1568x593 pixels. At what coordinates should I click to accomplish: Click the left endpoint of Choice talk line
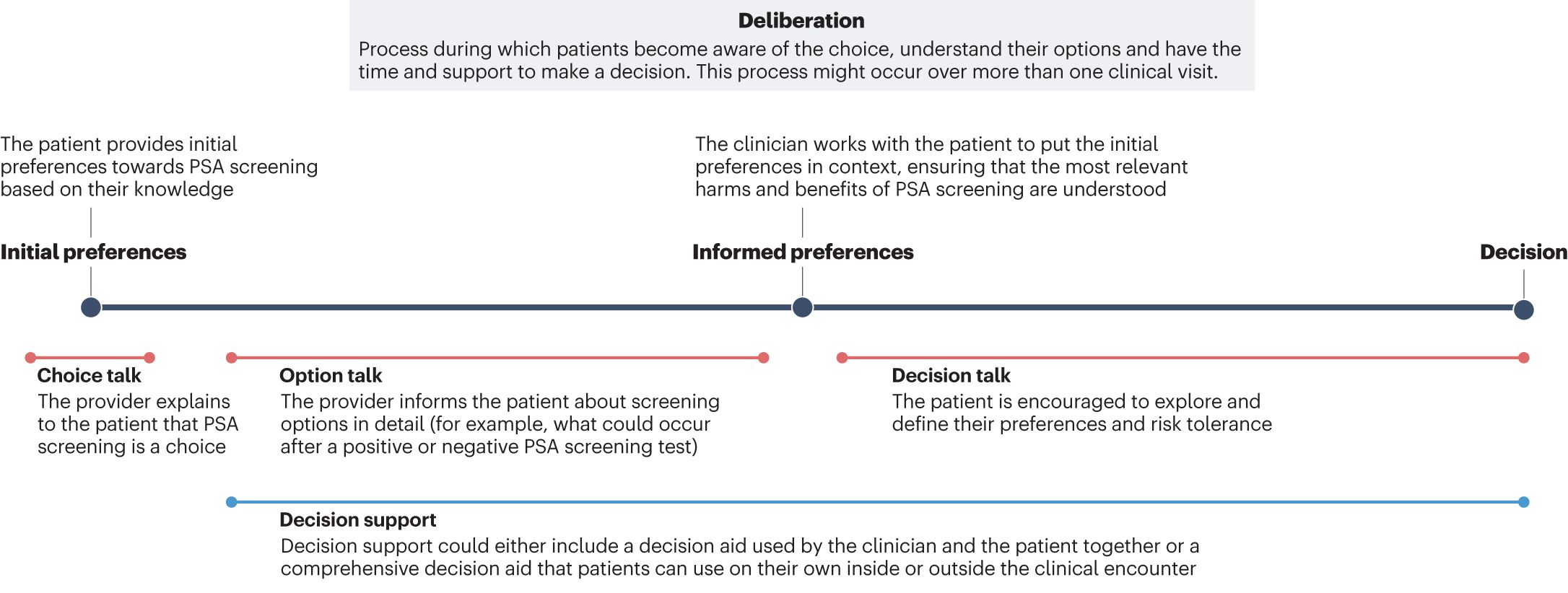[30, 358]
